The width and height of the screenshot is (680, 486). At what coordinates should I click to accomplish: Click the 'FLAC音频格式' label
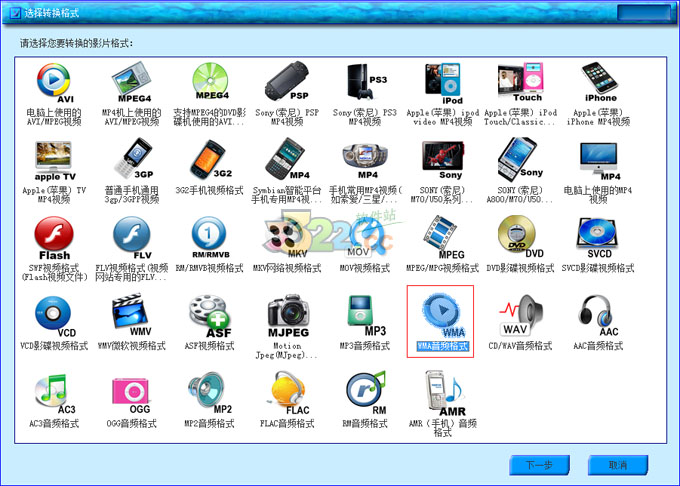coord(287,424)
